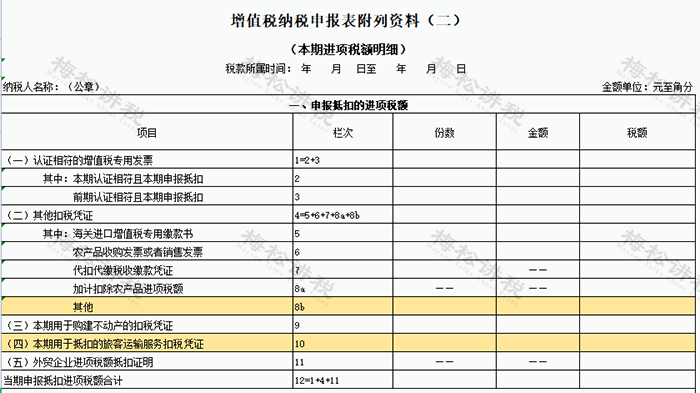The height and width of the screenshot is (393, 700).
Task: Click row （五）外贸企业进项税额抵扣证明
Action: coord(147,362)
